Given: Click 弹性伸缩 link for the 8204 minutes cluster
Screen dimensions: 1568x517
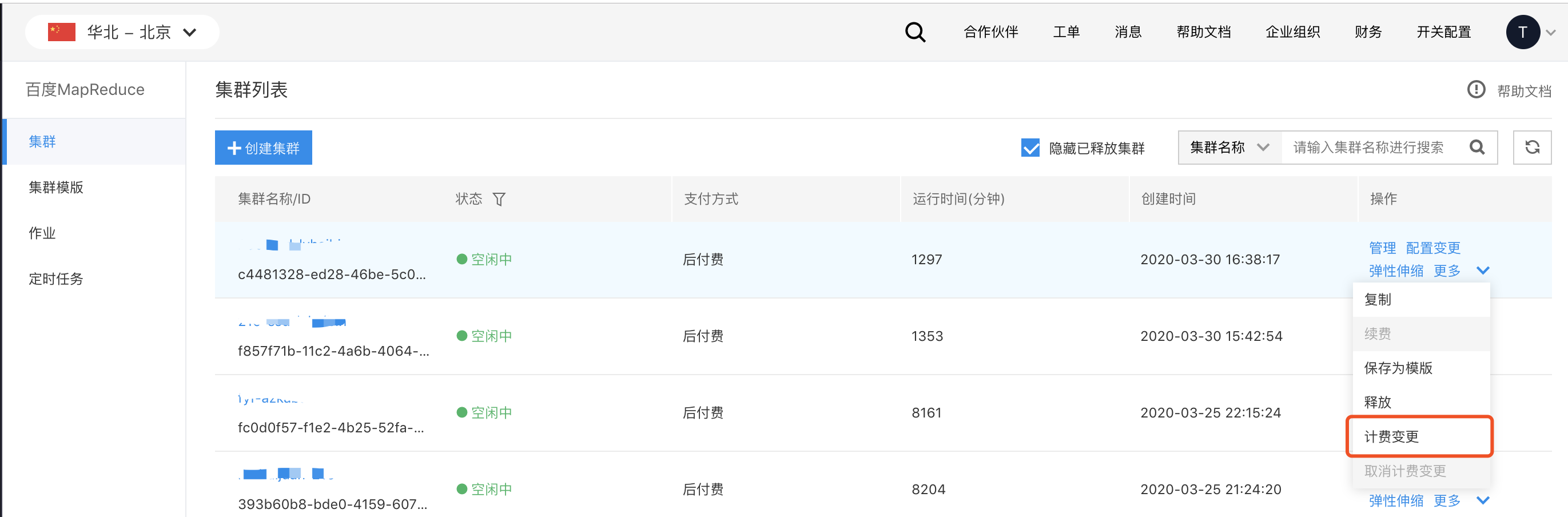Looking at the screenshot, I should click(x=1396, y=500).
